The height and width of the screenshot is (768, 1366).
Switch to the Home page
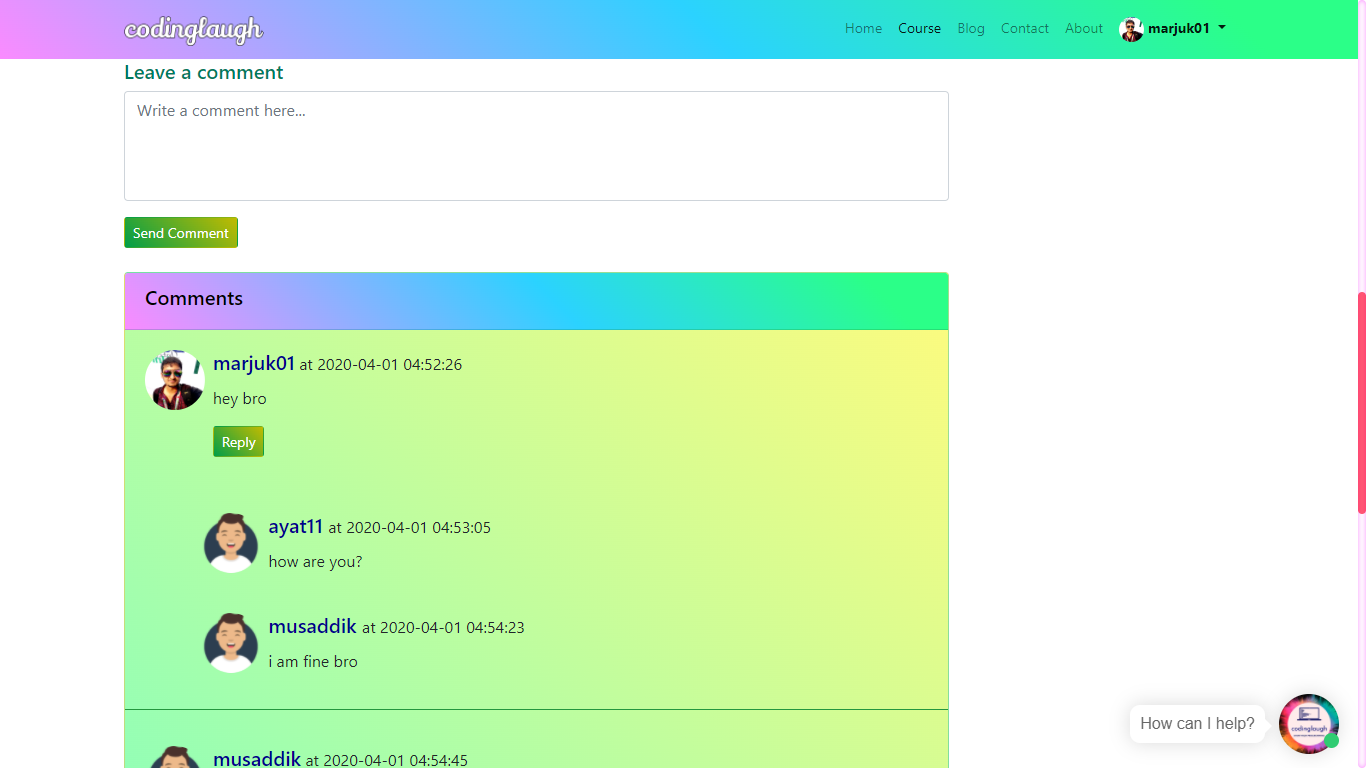pos(863,28)
